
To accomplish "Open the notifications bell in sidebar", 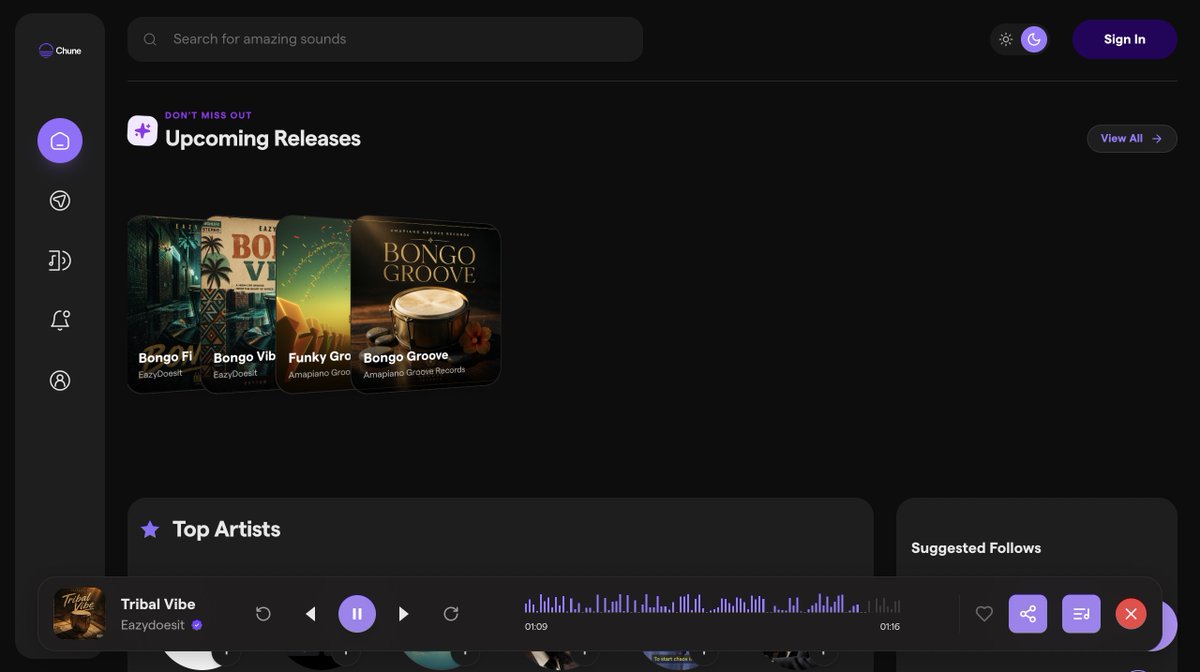I will [x=60, y=321].
